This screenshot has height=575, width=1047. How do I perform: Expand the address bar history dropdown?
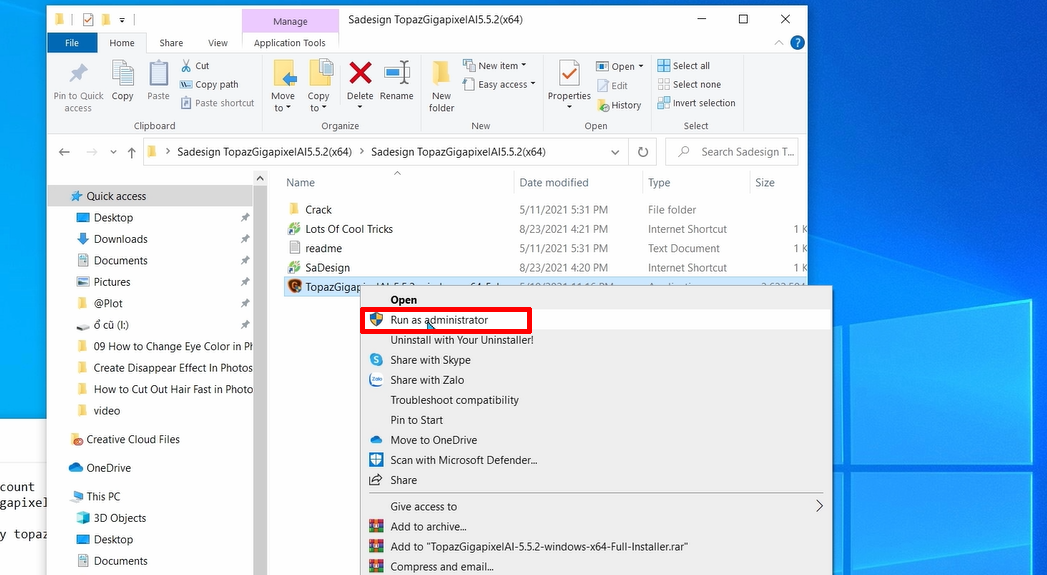(x=615, y=152)
